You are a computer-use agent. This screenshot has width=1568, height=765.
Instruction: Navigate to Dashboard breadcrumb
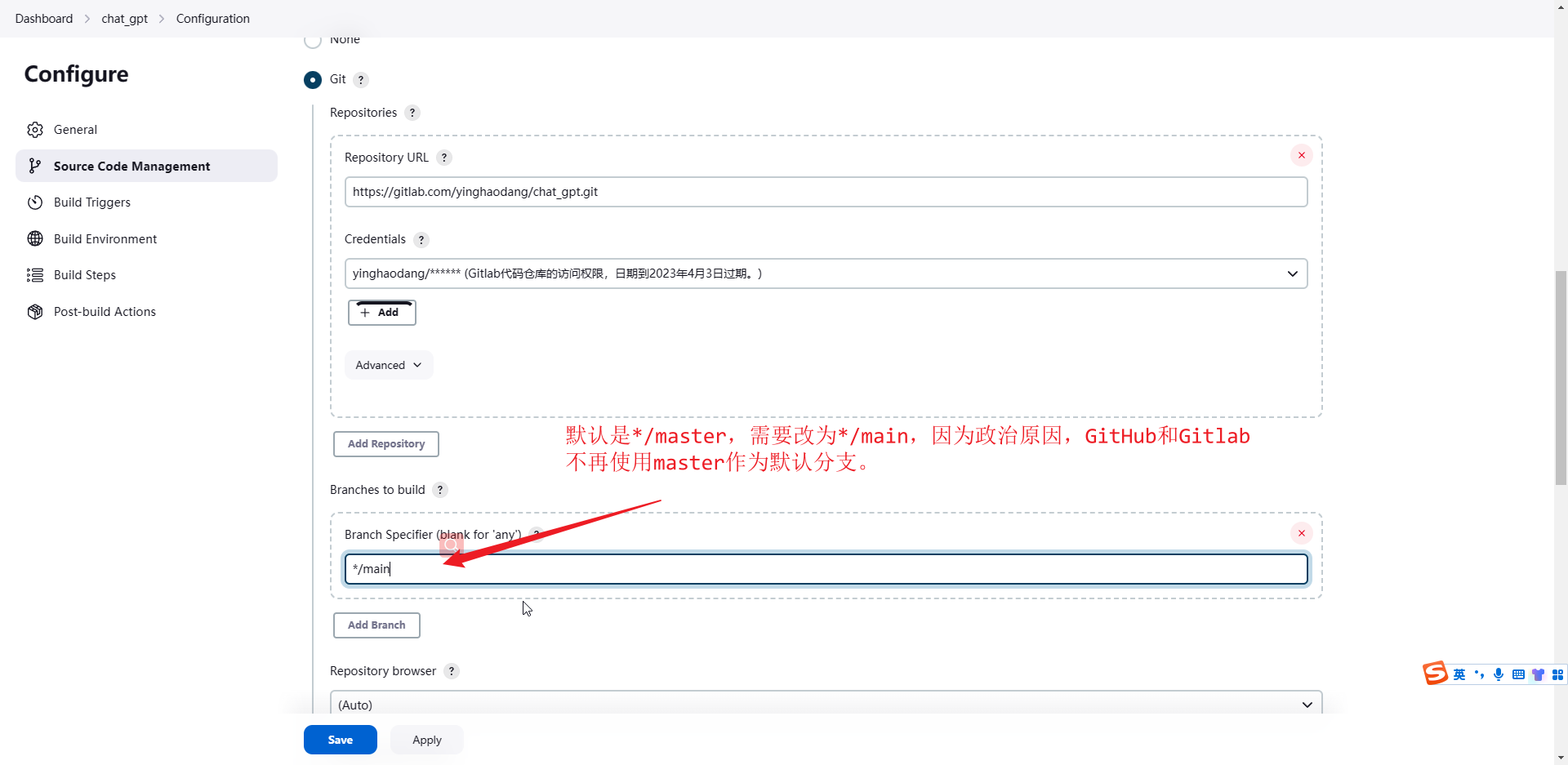(x=44, y=19)
